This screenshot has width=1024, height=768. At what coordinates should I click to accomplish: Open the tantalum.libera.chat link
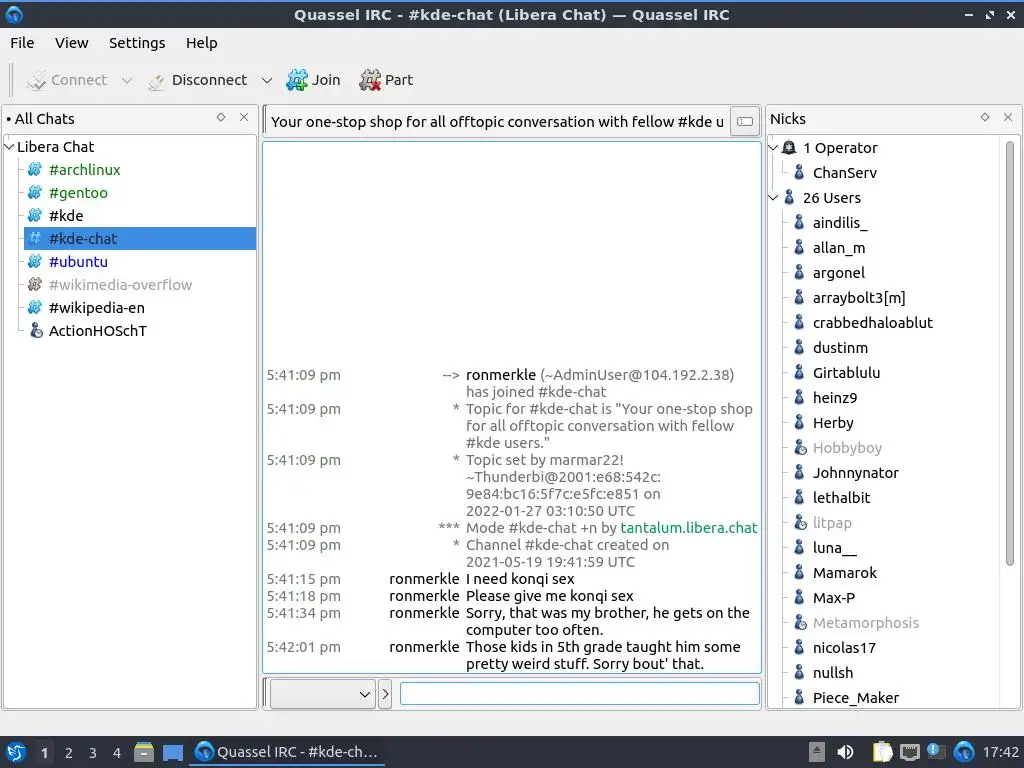[x=688, y=528]
